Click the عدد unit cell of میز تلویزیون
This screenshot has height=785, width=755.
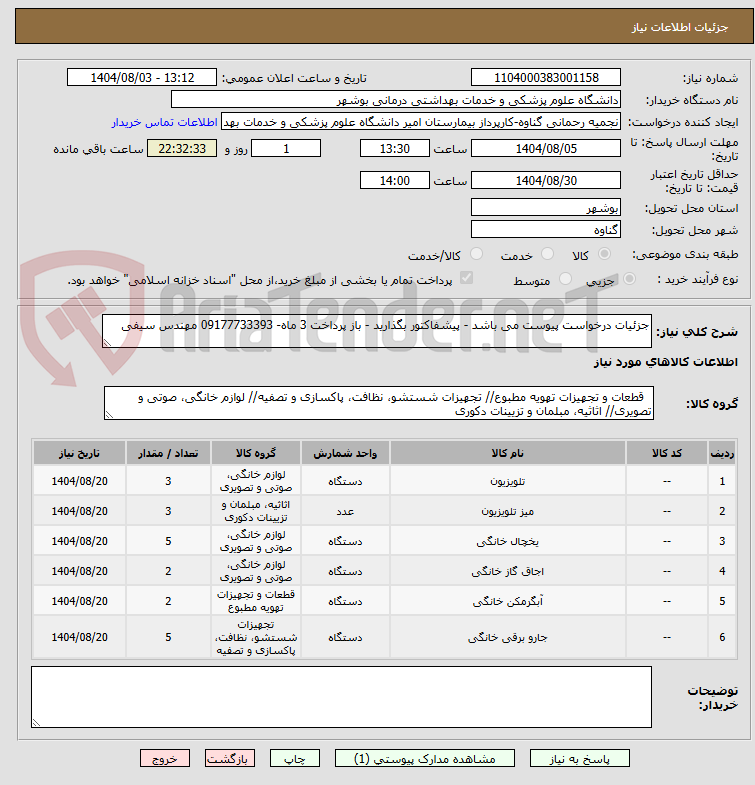tap(345, 511)
